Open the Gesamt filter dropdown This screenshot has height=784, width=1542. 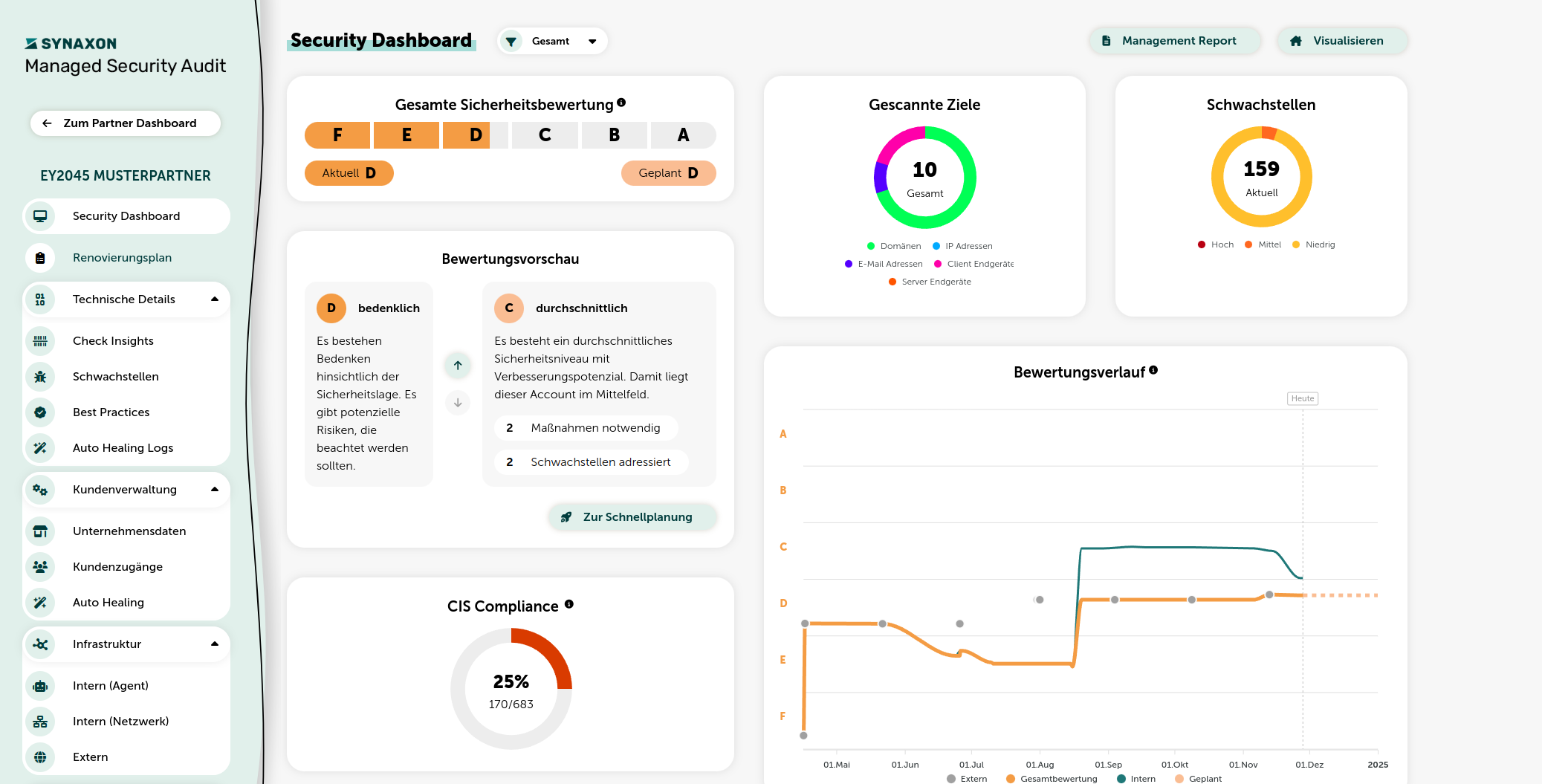tap(552, 41)
